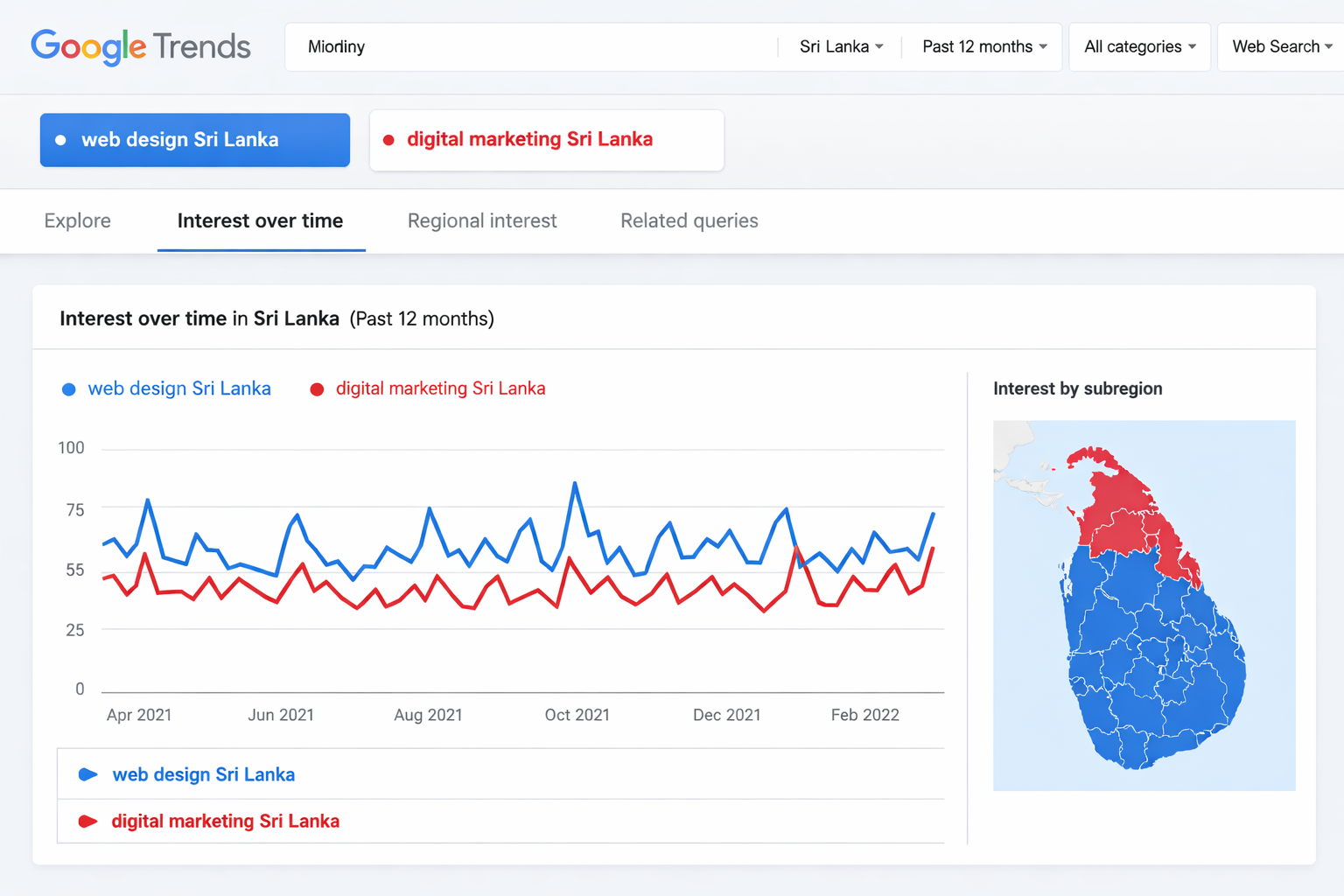Click blue dot in the web design chip
Viewport: 1344px width, 896px height.
(x=60, y=140)
